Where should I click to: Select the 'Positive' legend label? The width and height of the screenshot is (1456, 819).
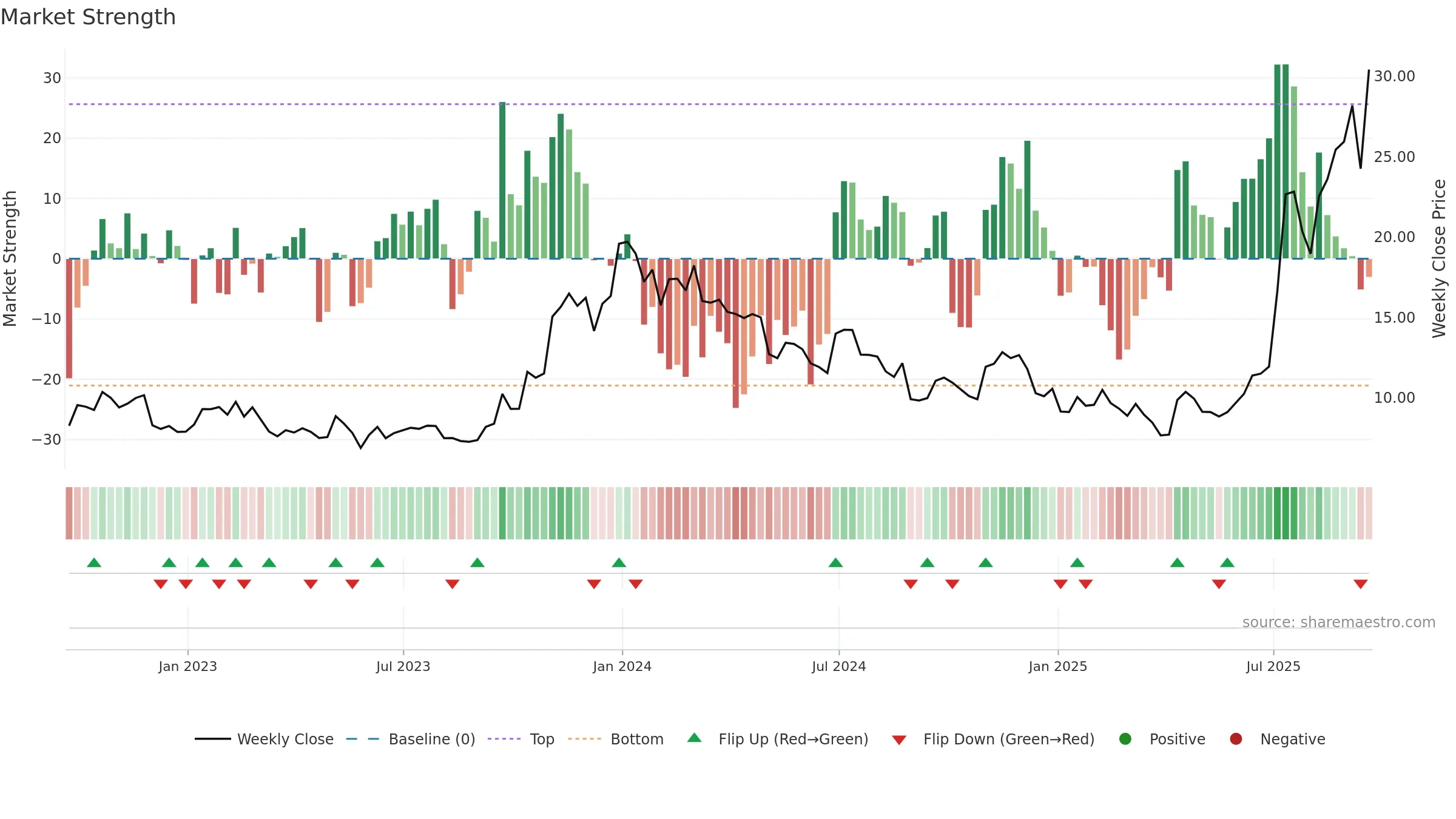pyautogui.click(x=1178, y=739)
